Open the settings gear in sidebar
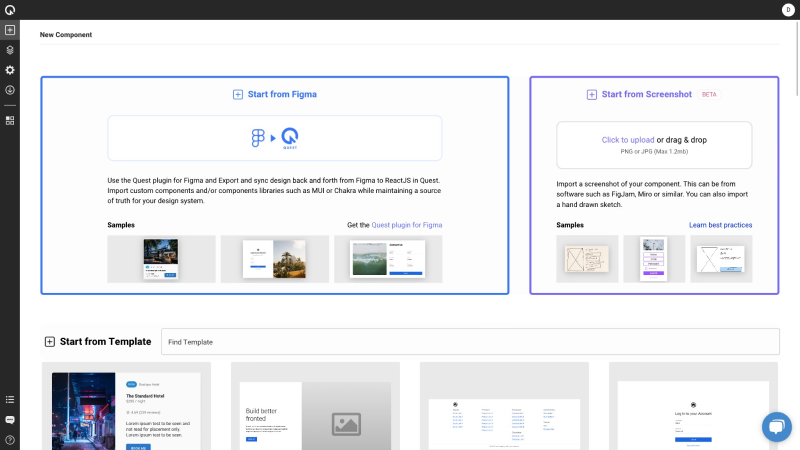 (x=10, y=70)
